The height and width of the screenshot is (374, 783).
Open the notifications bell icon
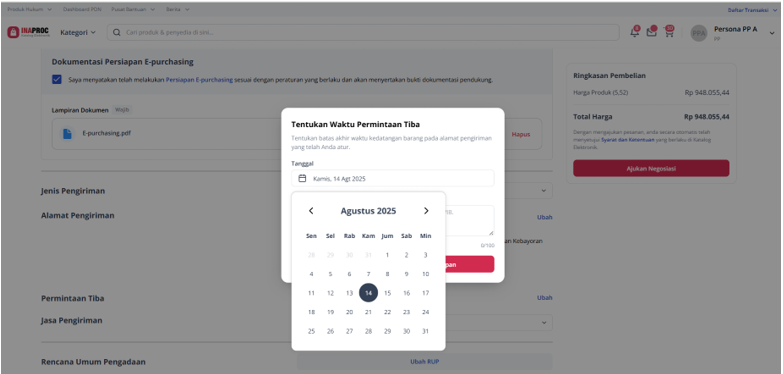(x=635, y=32)
